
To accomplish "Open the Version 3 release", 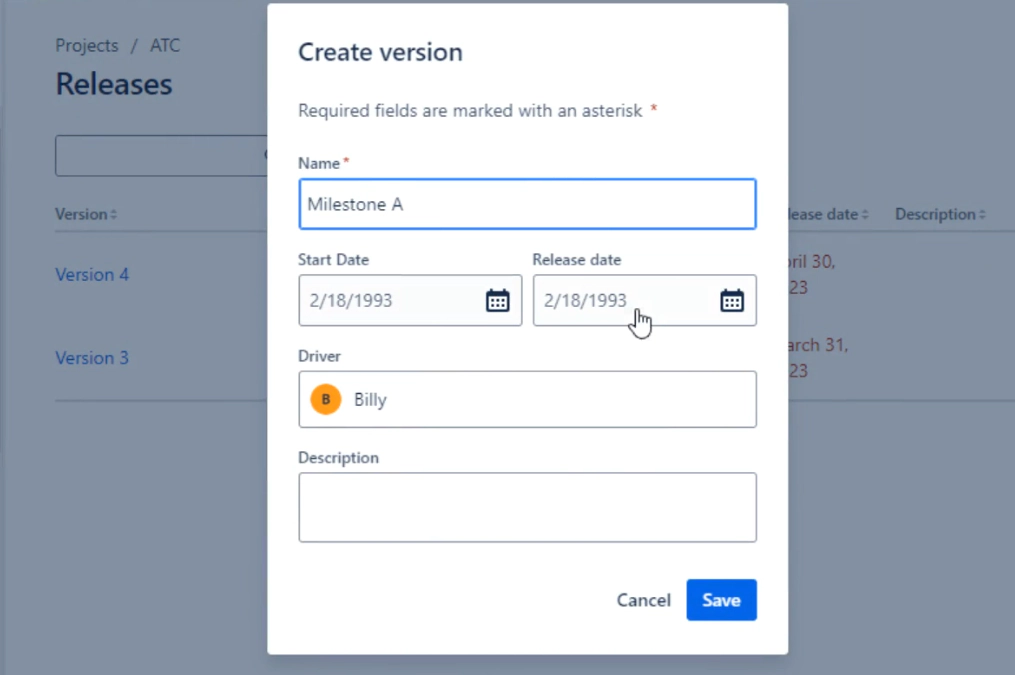I will point(92,357).
